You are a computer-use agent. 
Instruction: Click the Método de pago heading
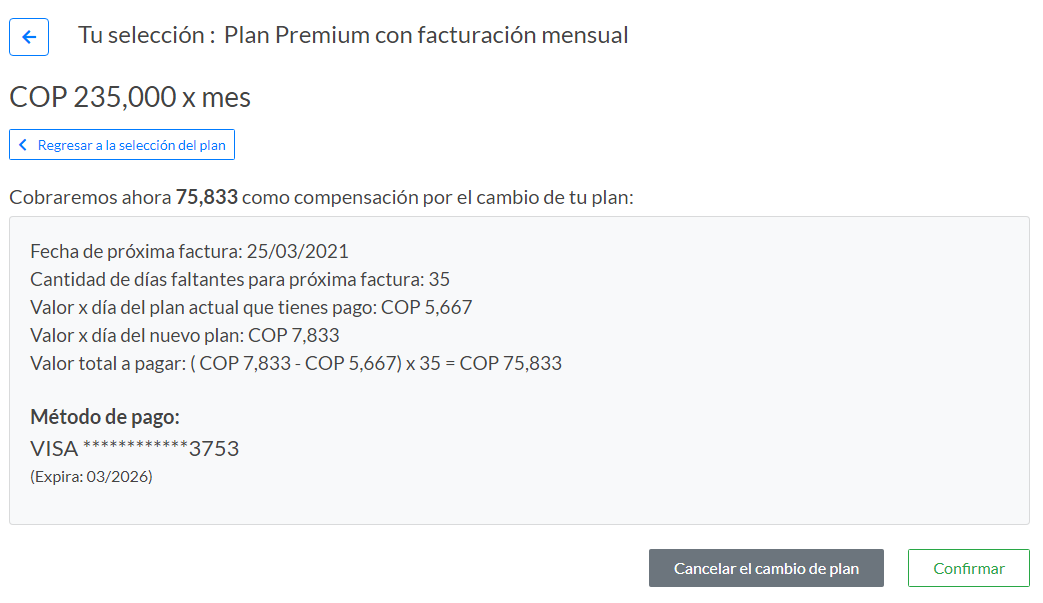105,417
